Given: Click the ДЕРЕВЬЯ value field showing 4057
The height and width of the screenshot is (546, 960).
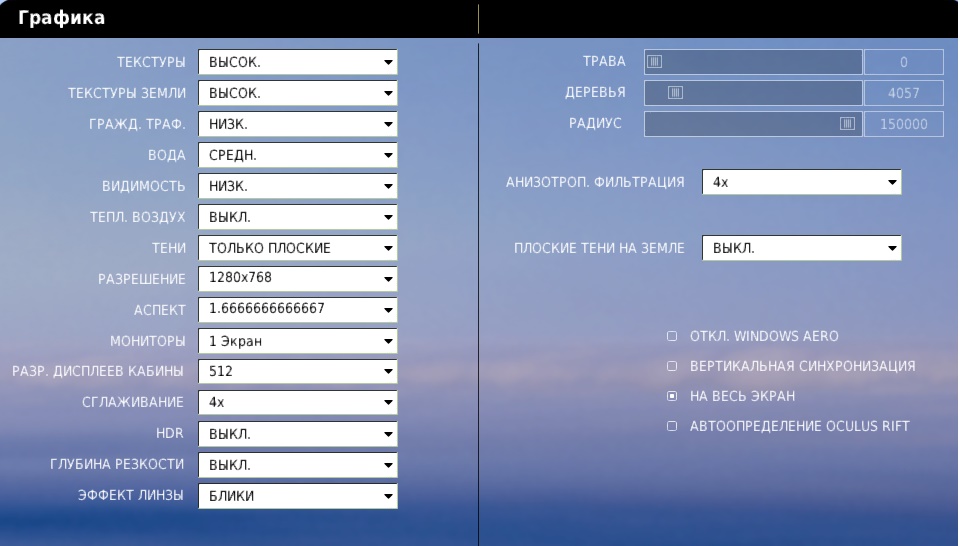Looking at the screenshot, I should [904, 93].
